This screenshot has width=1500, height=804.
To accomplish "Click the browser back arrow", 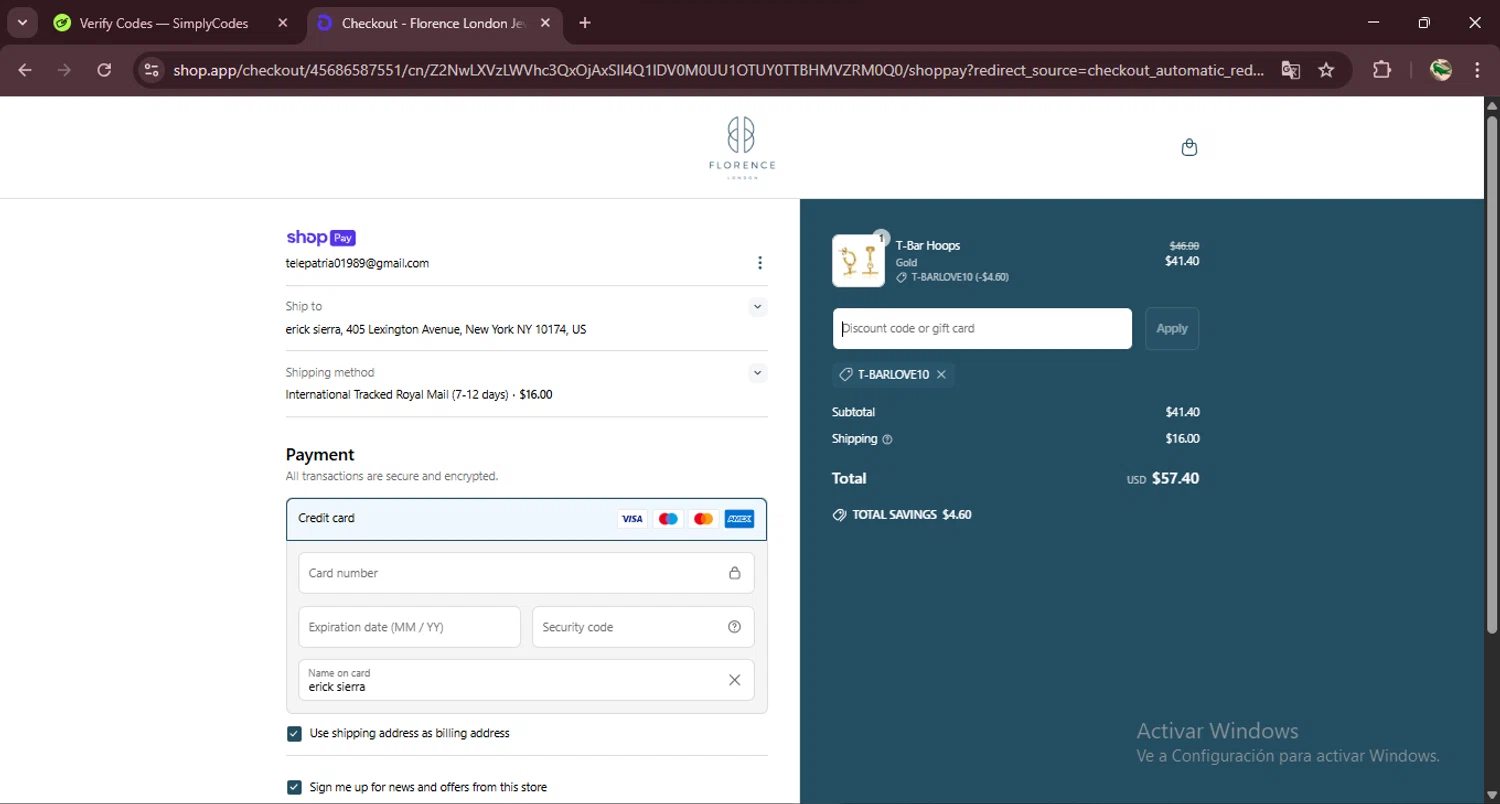I will tap(25, 70).
